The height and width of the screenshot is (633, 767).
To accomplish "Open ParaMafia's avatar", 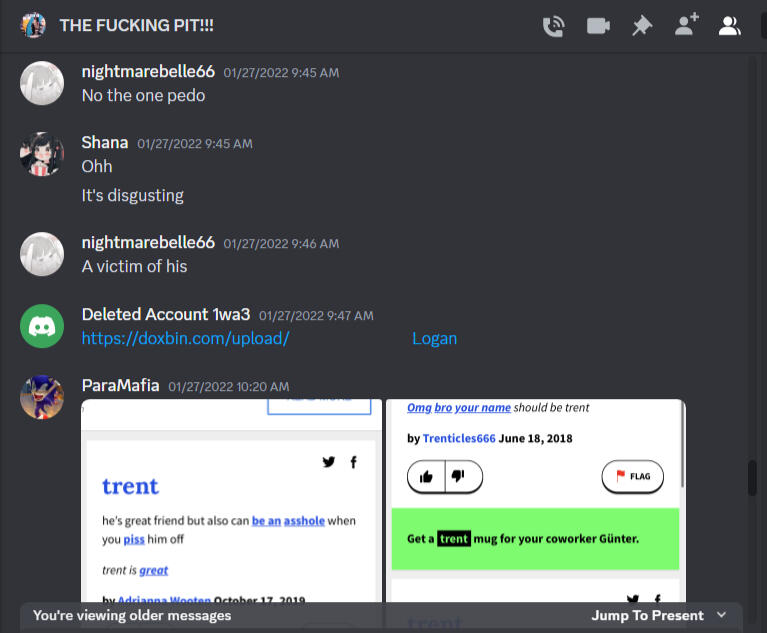I will 42,397.
